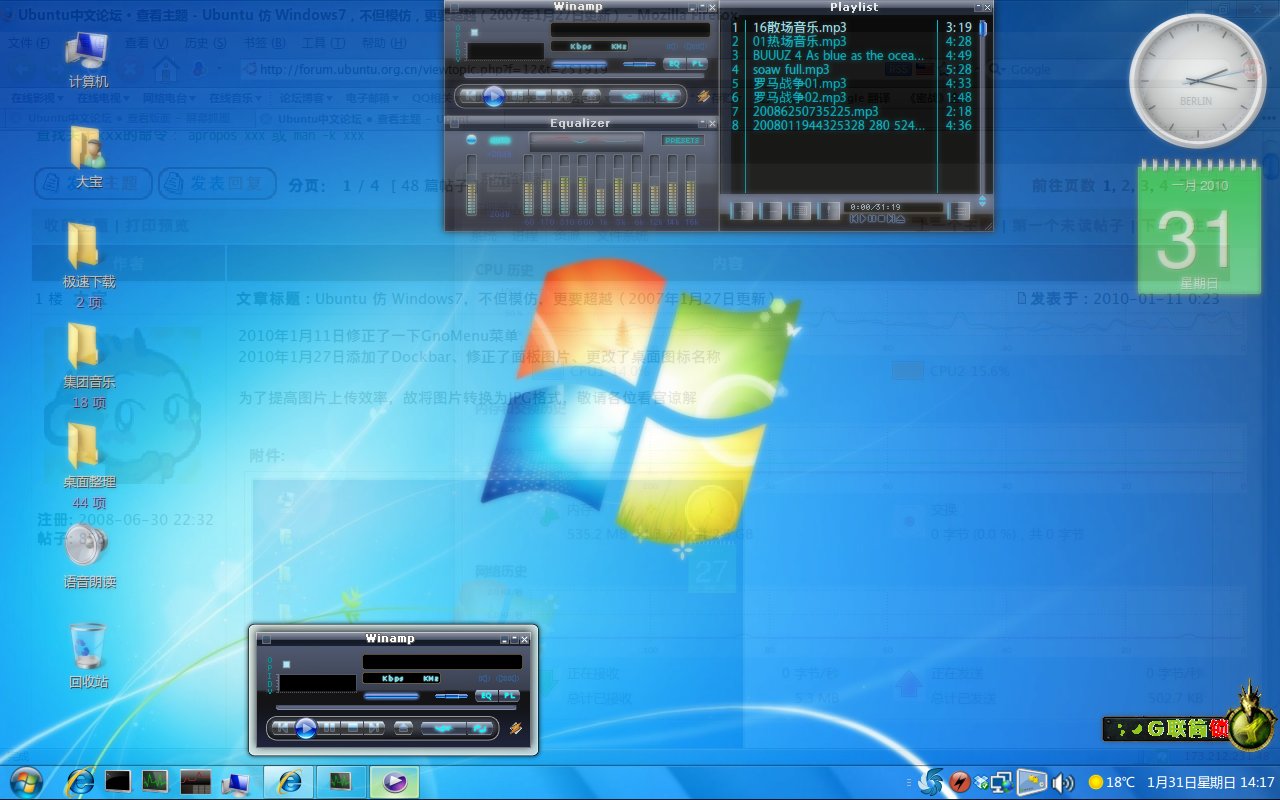
Task: Click the speaker volume icon in system tray
Action: click(x=1063, y=782)
